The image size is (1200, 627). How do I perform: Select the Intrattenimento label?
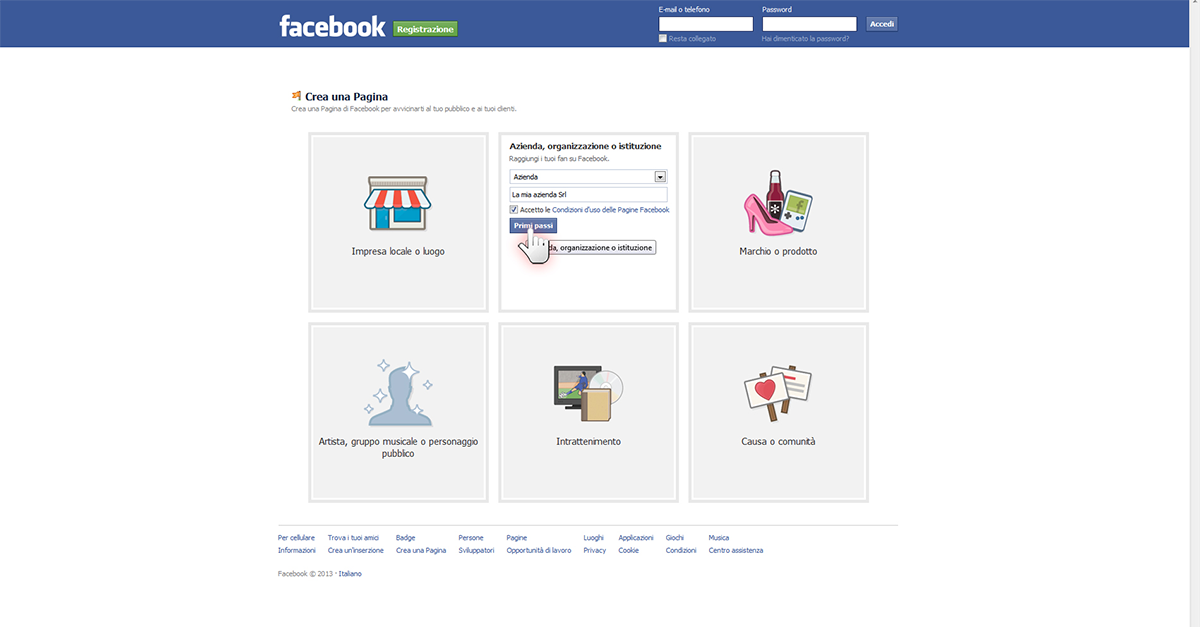click(588, 441)
